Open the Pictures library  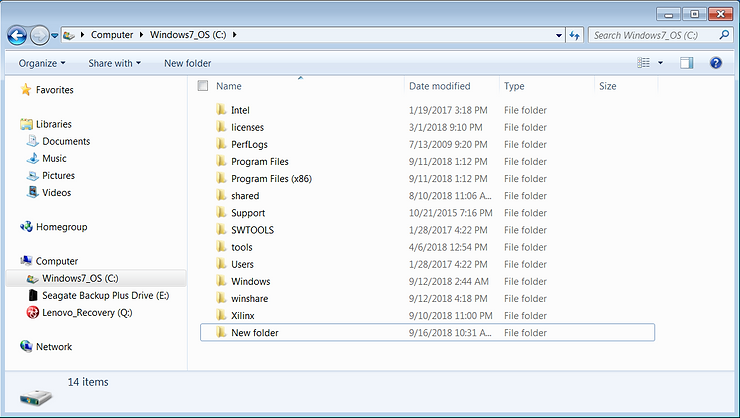(59, 176)
